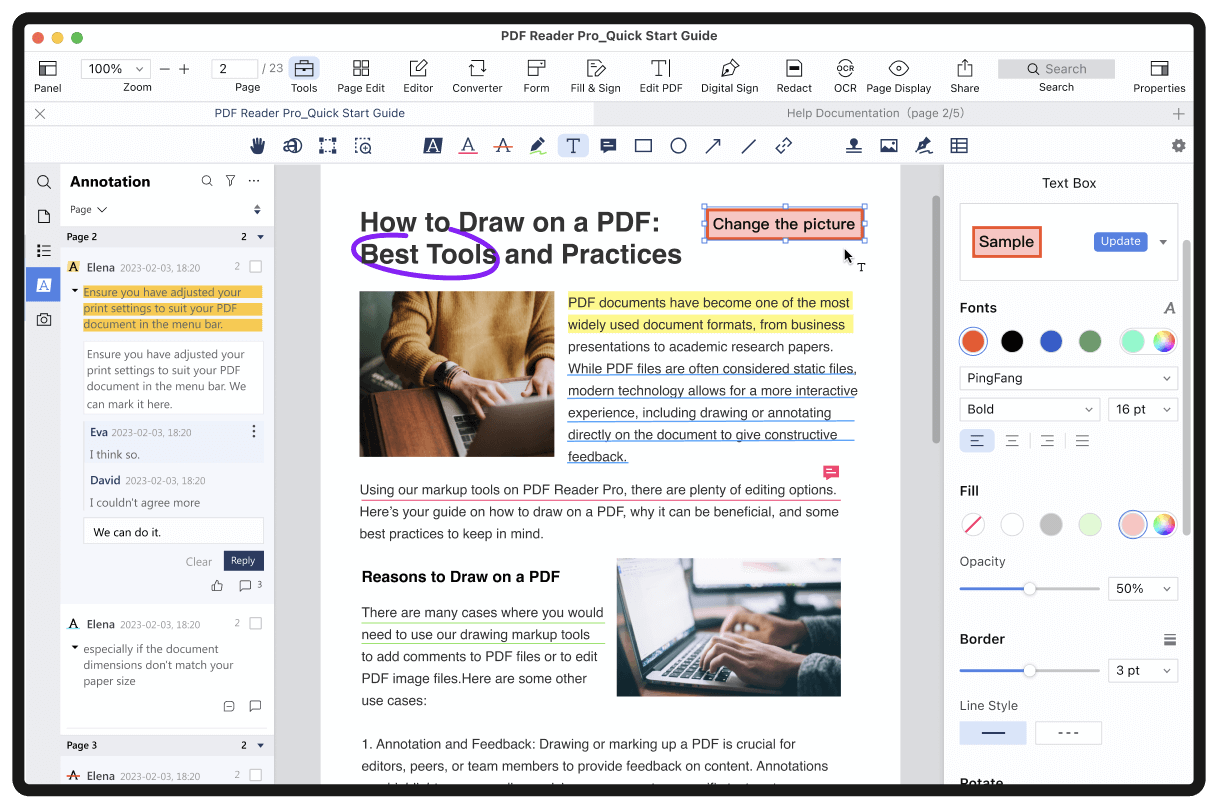
Task: Open the zoom percentage dropdown
Action: (x=115, y=69)
